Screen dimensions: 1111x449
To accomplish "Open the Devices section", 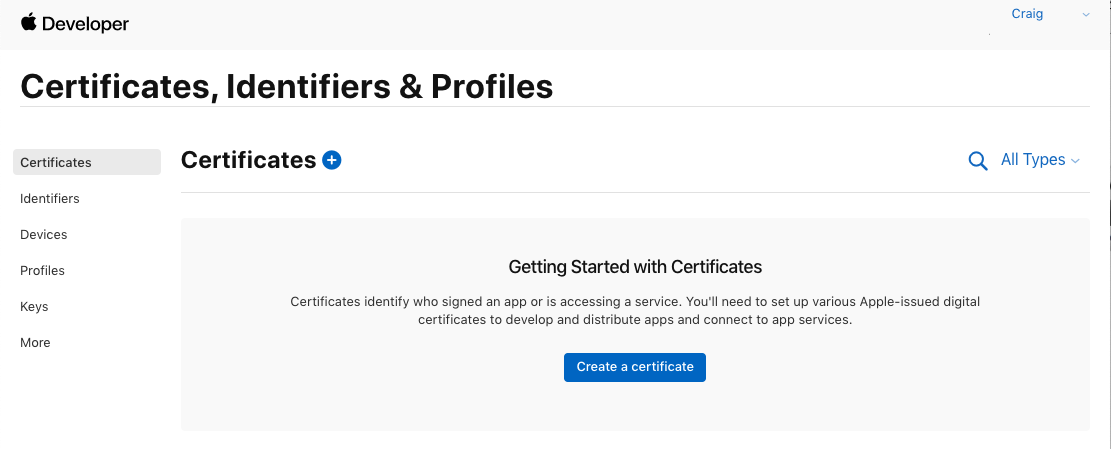I will coord(43,234).
